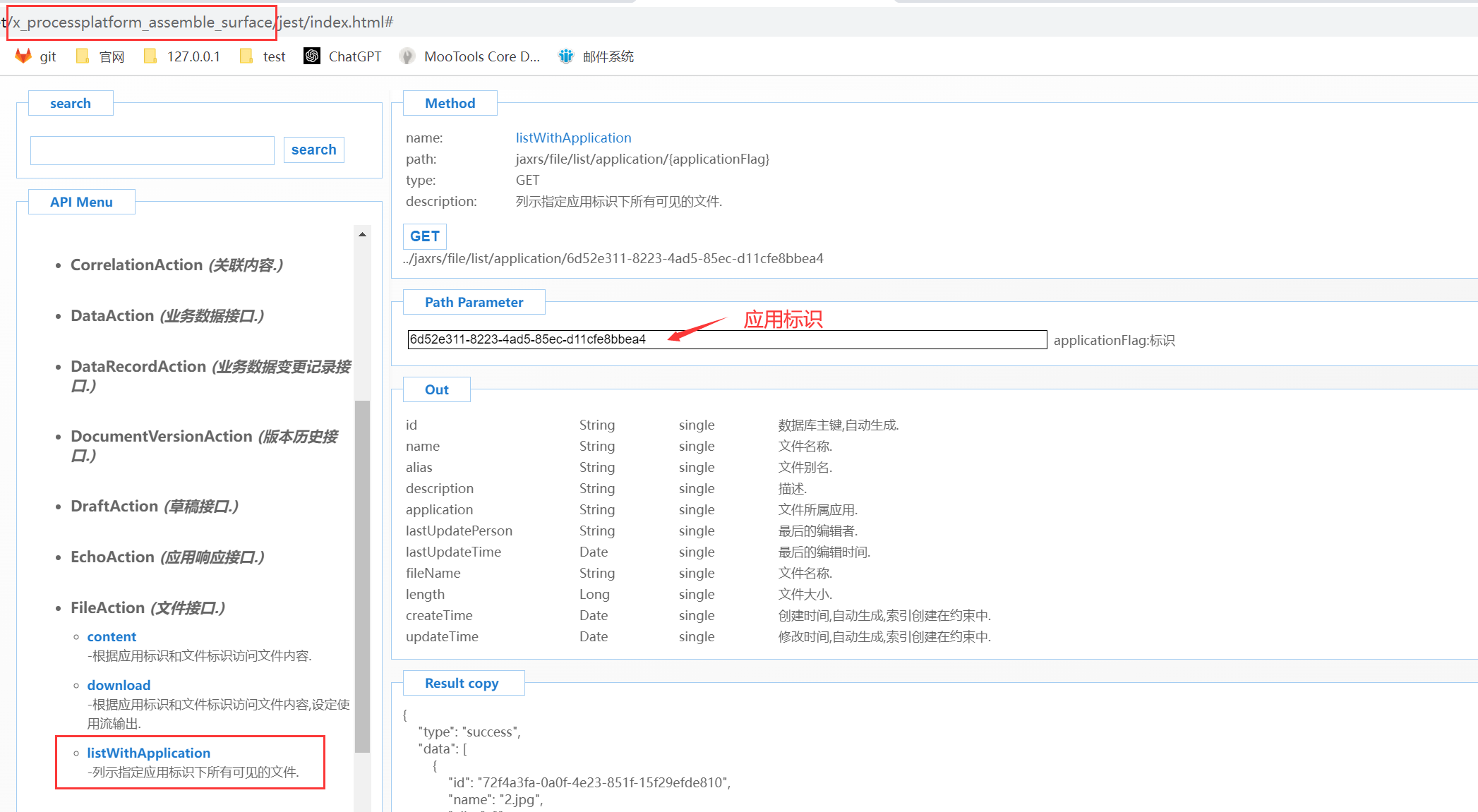This screenshot has height=812, width=1478.
Task: Open the content API link
Action: [x=112, y=636]
